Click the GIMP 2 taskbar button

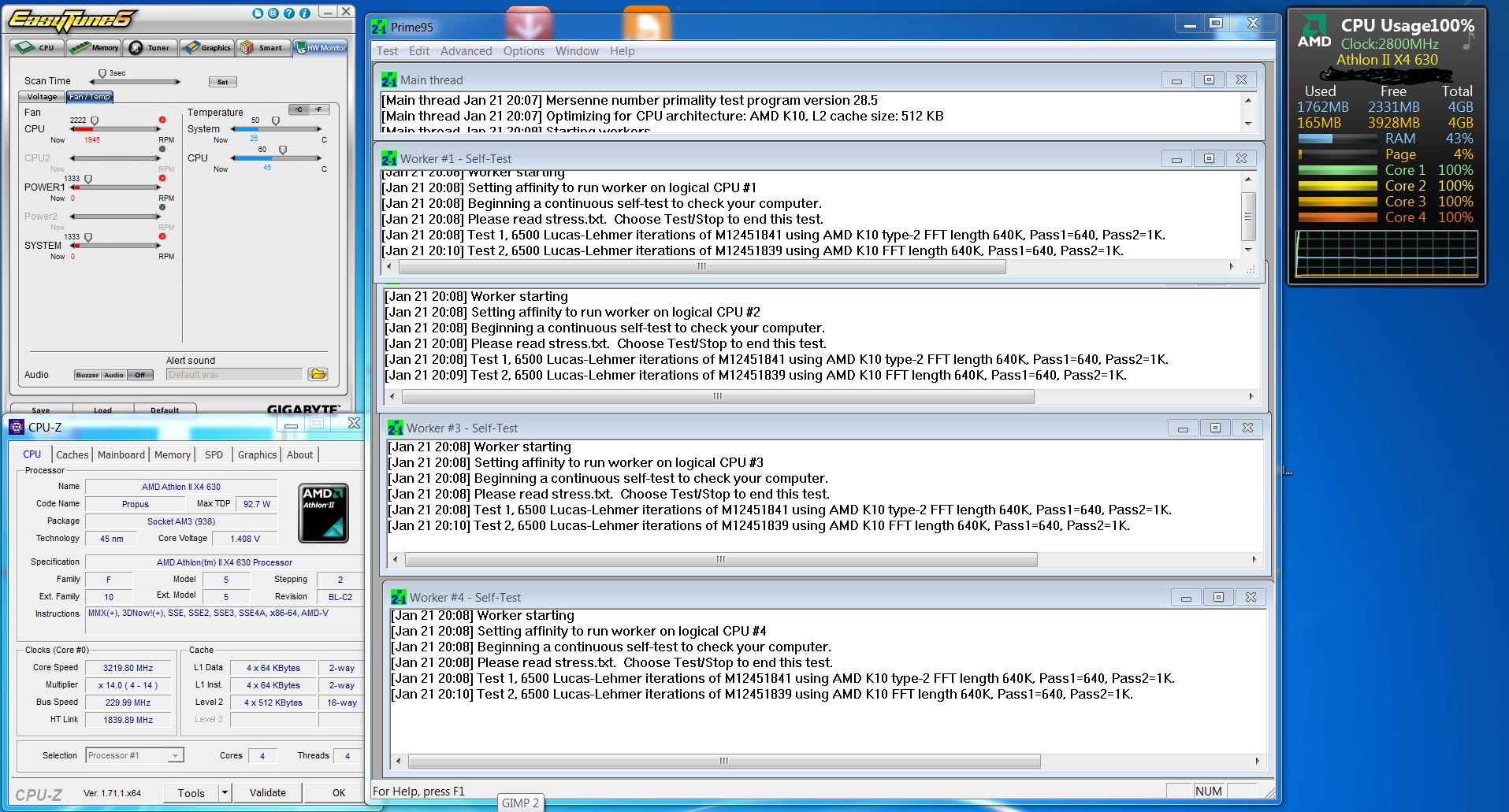[521, 803]
